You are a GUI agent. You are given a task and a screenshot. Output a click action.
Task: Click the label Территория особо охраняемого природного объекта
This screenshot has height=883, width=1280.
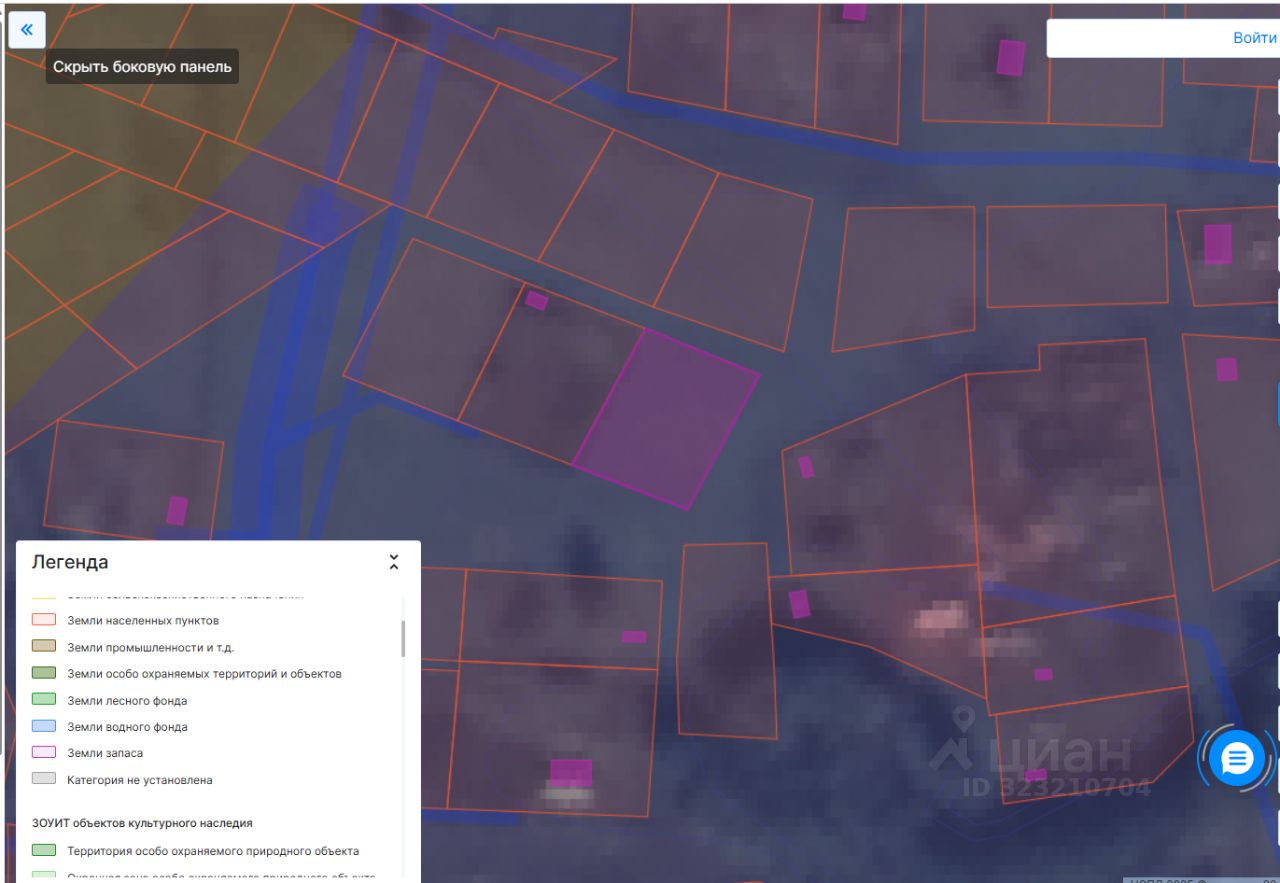(x=213, y=852)
